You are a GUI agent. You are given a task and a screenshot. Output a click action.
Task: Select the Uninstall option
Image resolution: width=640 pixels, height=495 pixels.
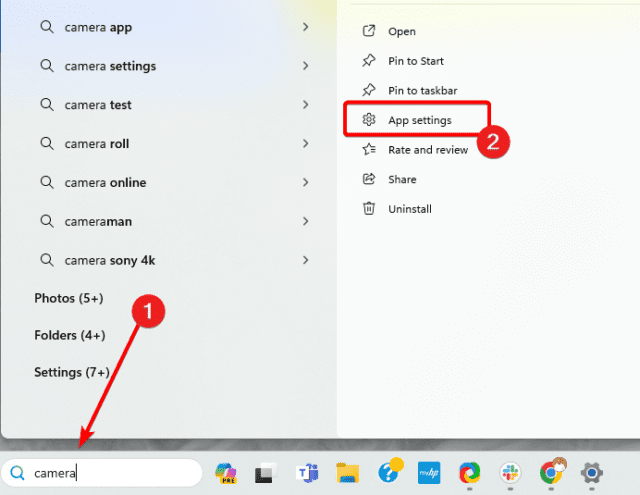pos(410,209)
